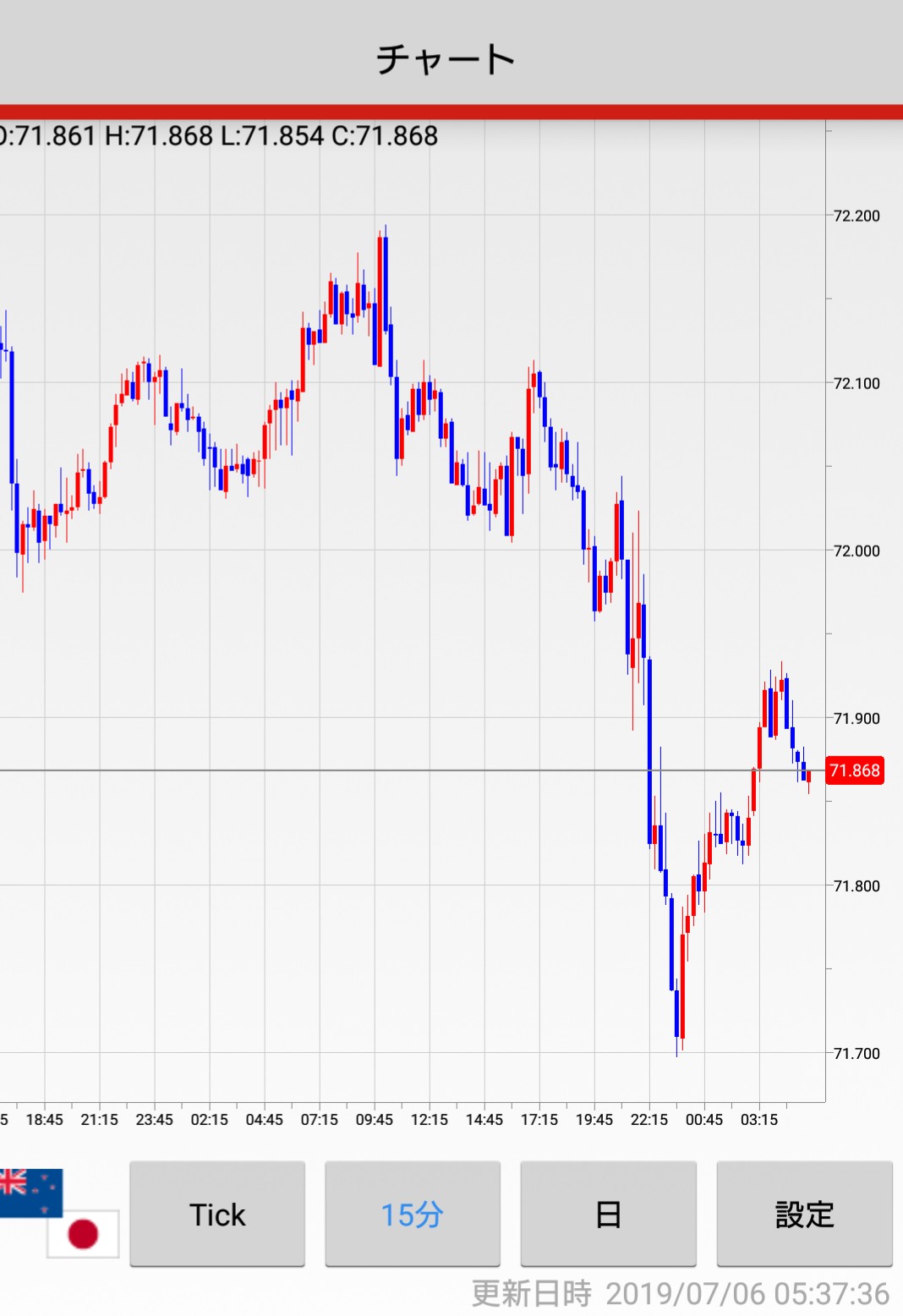Select the 03:15 time axis marker
Viewport: 903px width, 1316px height.
(759, 1120)
